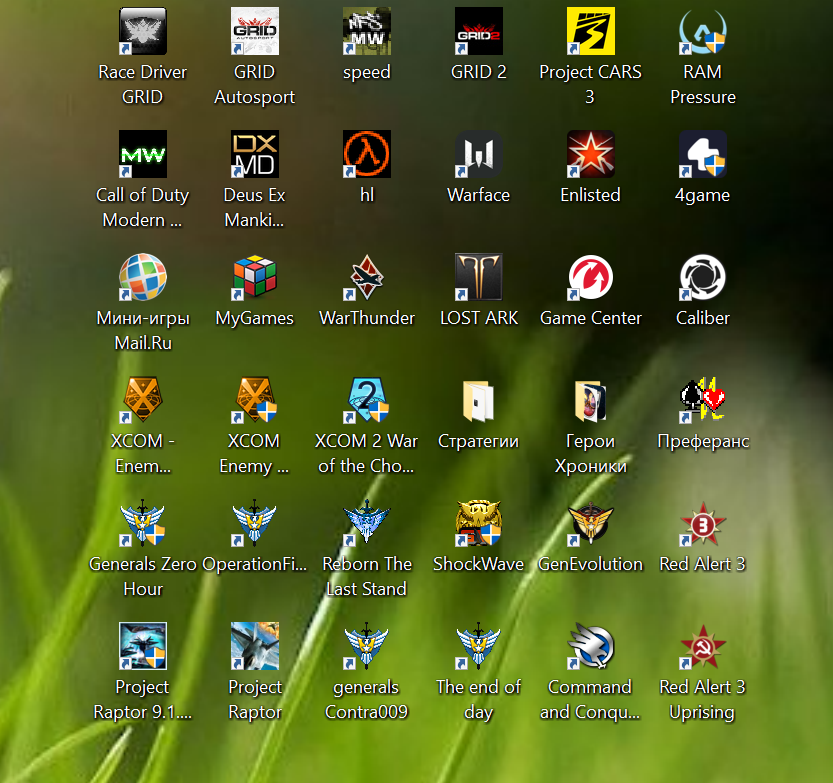This screenshot has height=783, width=833.
Task: Click the Deus Ex Mankind Divided icon
Action: tap(255, 155)
